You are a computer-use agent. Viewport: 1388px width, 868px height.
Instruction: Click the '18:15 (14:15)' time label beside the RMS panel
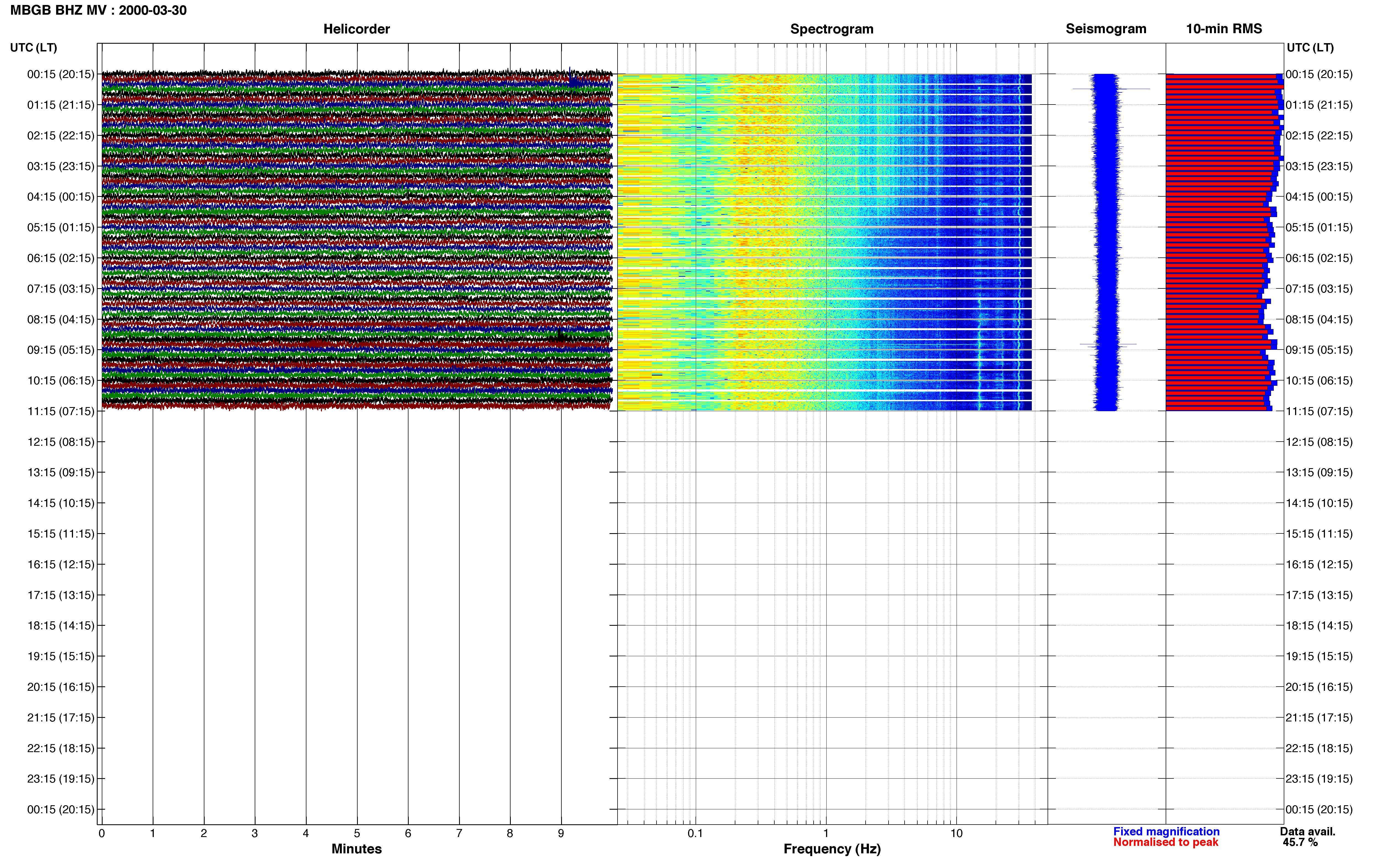1319,625
